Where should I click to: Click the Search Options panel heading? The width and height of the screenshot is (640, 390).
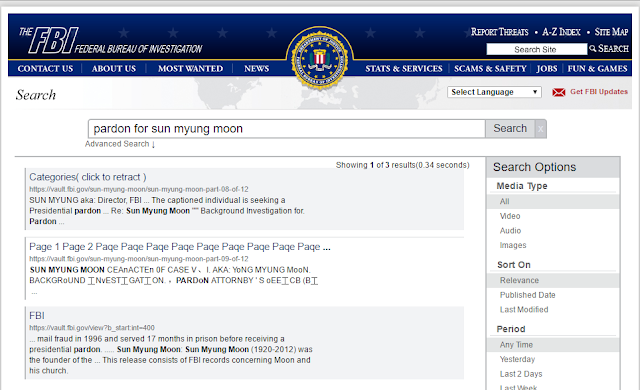[534, 167]
